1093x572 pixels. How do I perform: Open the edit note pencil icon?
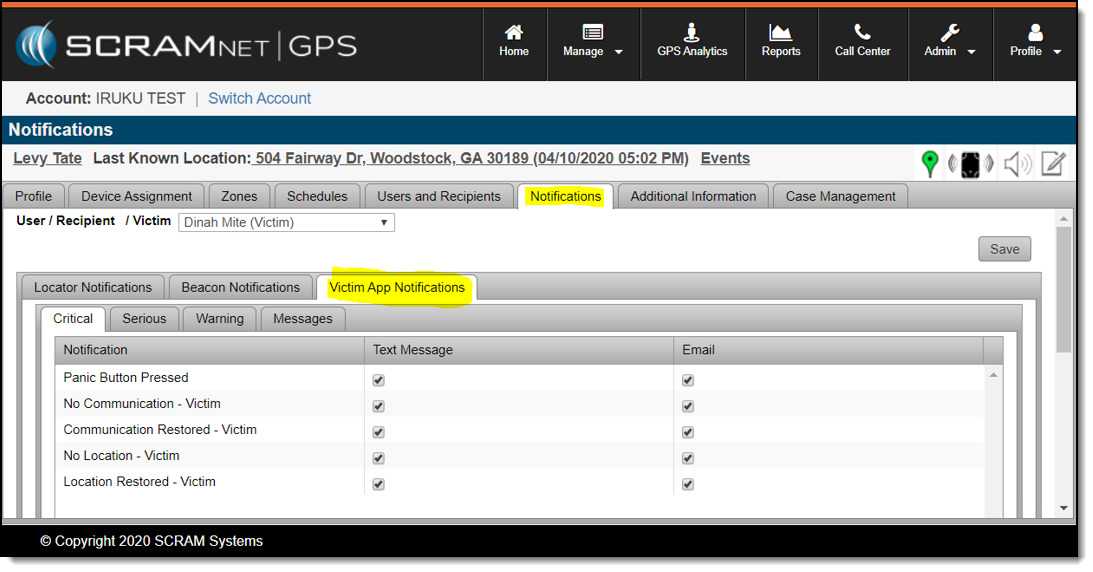[1052, 164]
